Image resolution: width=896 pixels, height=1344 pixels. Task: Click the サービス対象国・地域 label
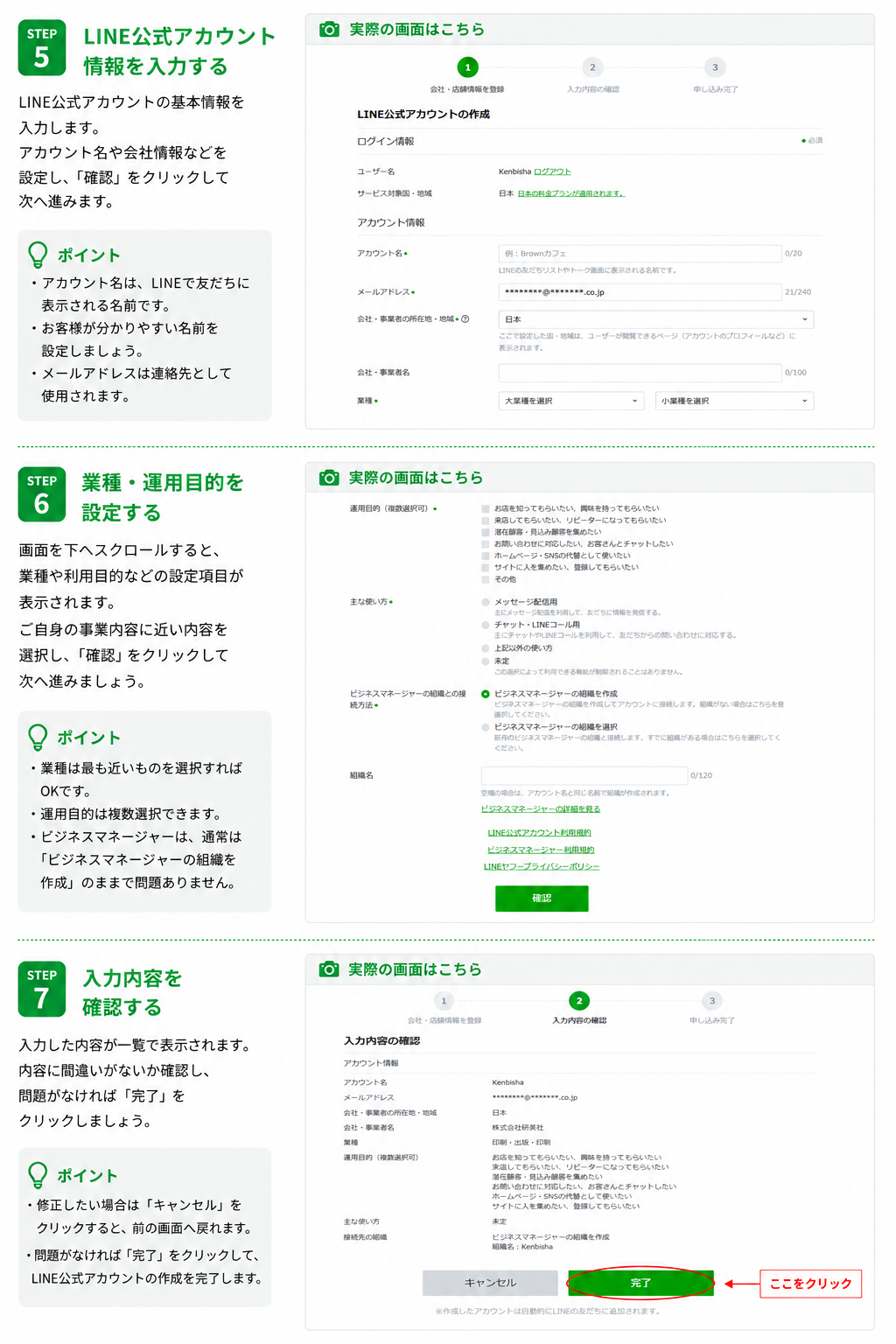pyautogui.click(x=395, y=193)
